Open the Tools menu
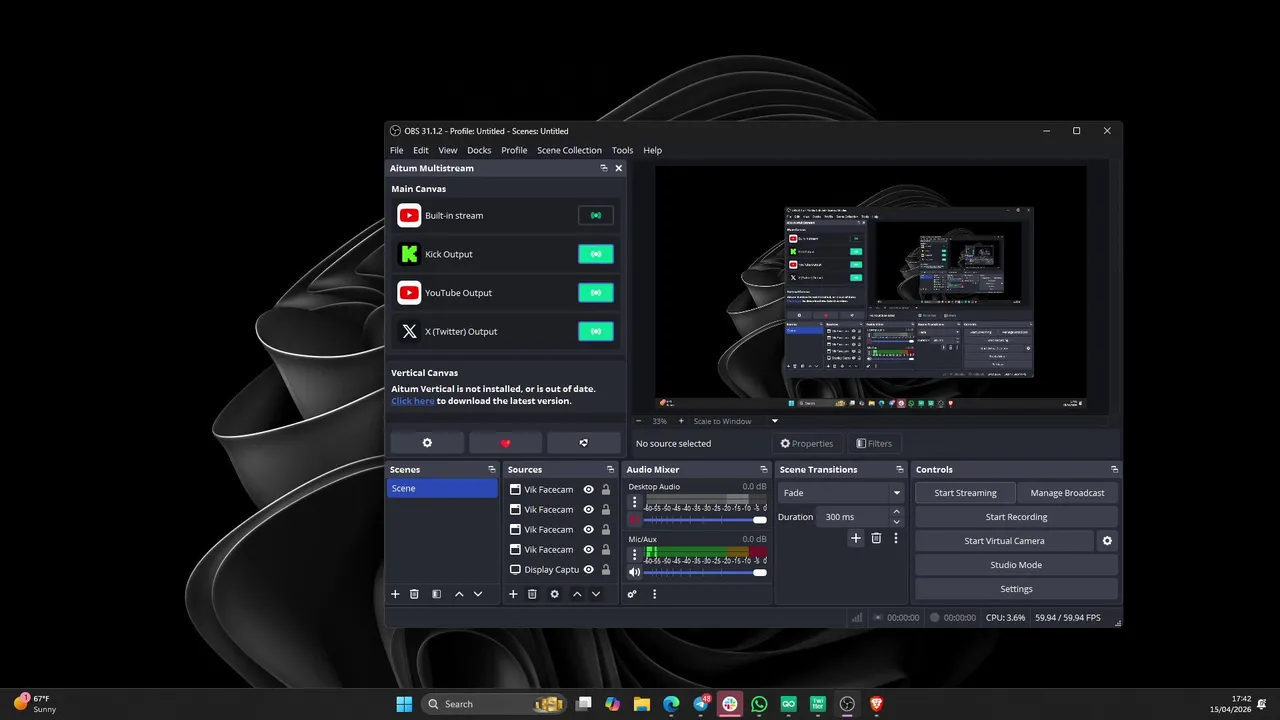This screenshot has width=1280, height=720. (x=622, y=150)
